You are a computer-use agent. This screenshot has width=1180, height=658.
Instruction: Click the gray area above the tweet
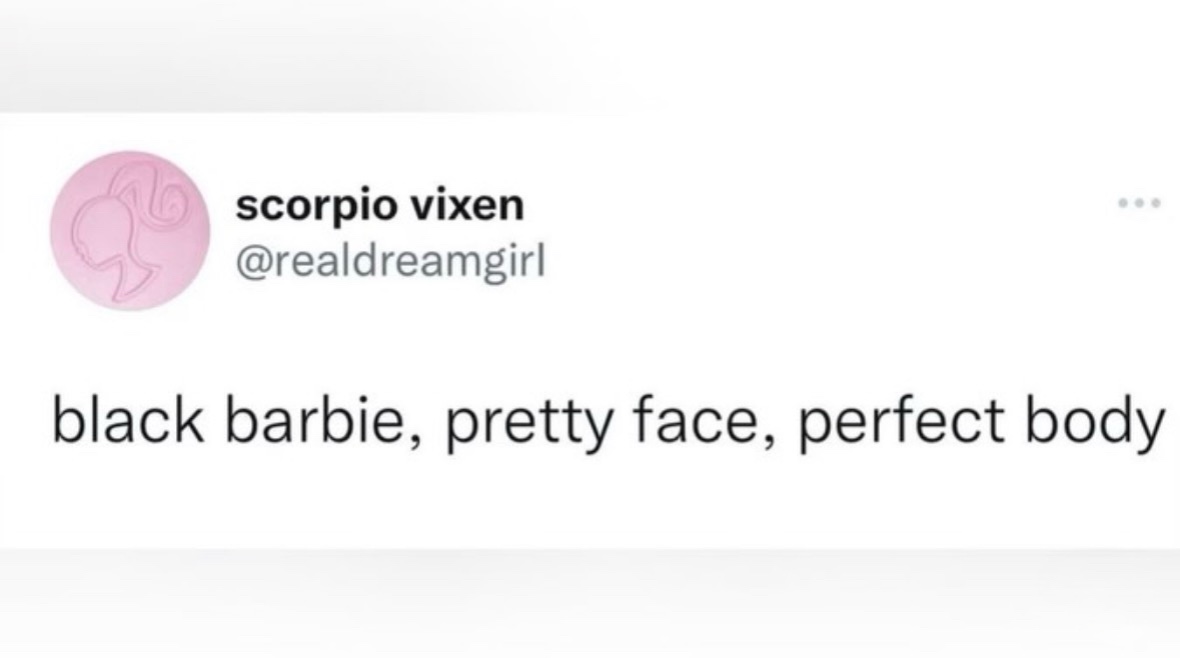coord(590,56)
